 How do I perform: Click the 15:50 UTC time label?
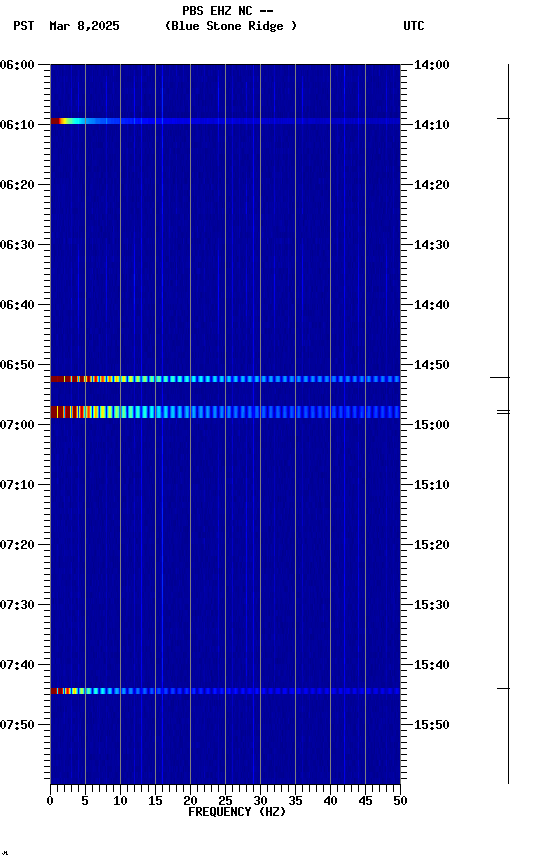pos(432,726)
